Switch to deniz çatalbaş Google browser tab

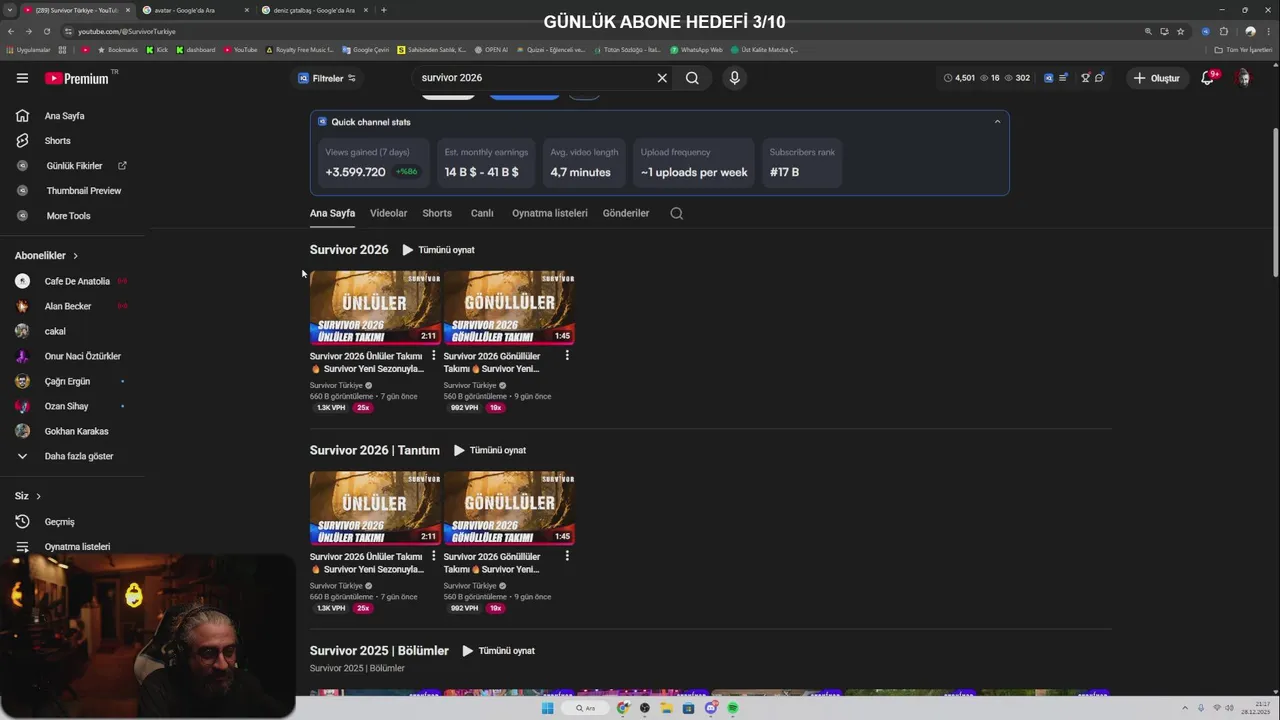(314, 10)
